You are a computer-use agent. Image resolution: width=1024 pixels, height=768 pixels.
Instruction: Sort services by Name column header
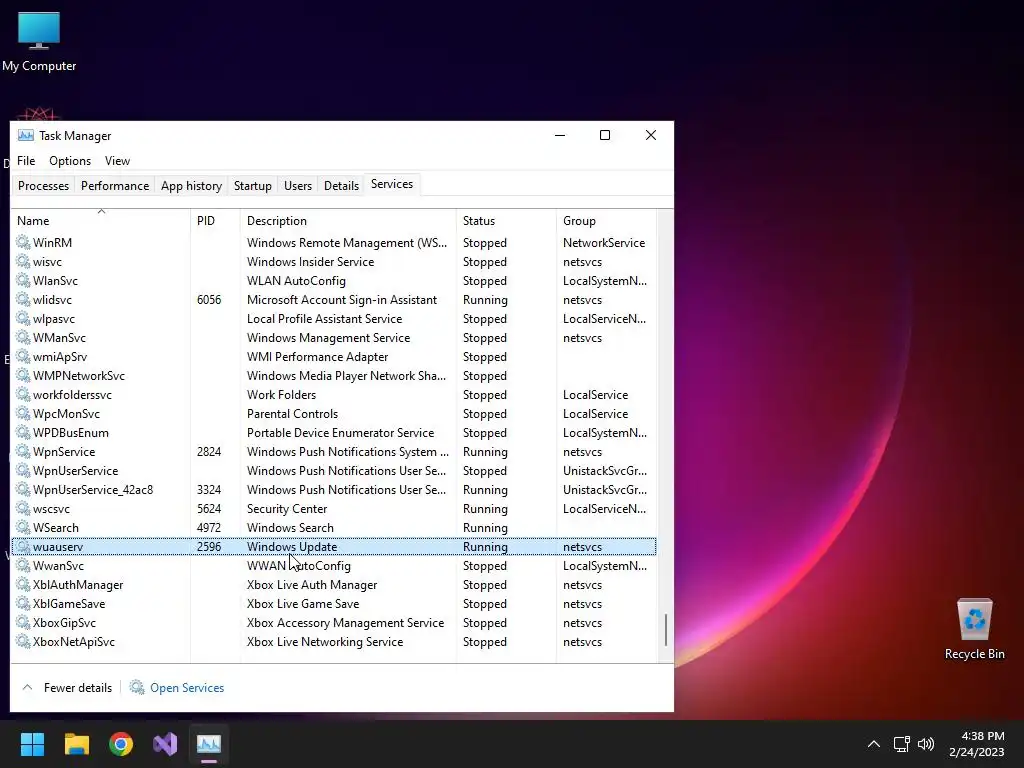coord(101,221)
